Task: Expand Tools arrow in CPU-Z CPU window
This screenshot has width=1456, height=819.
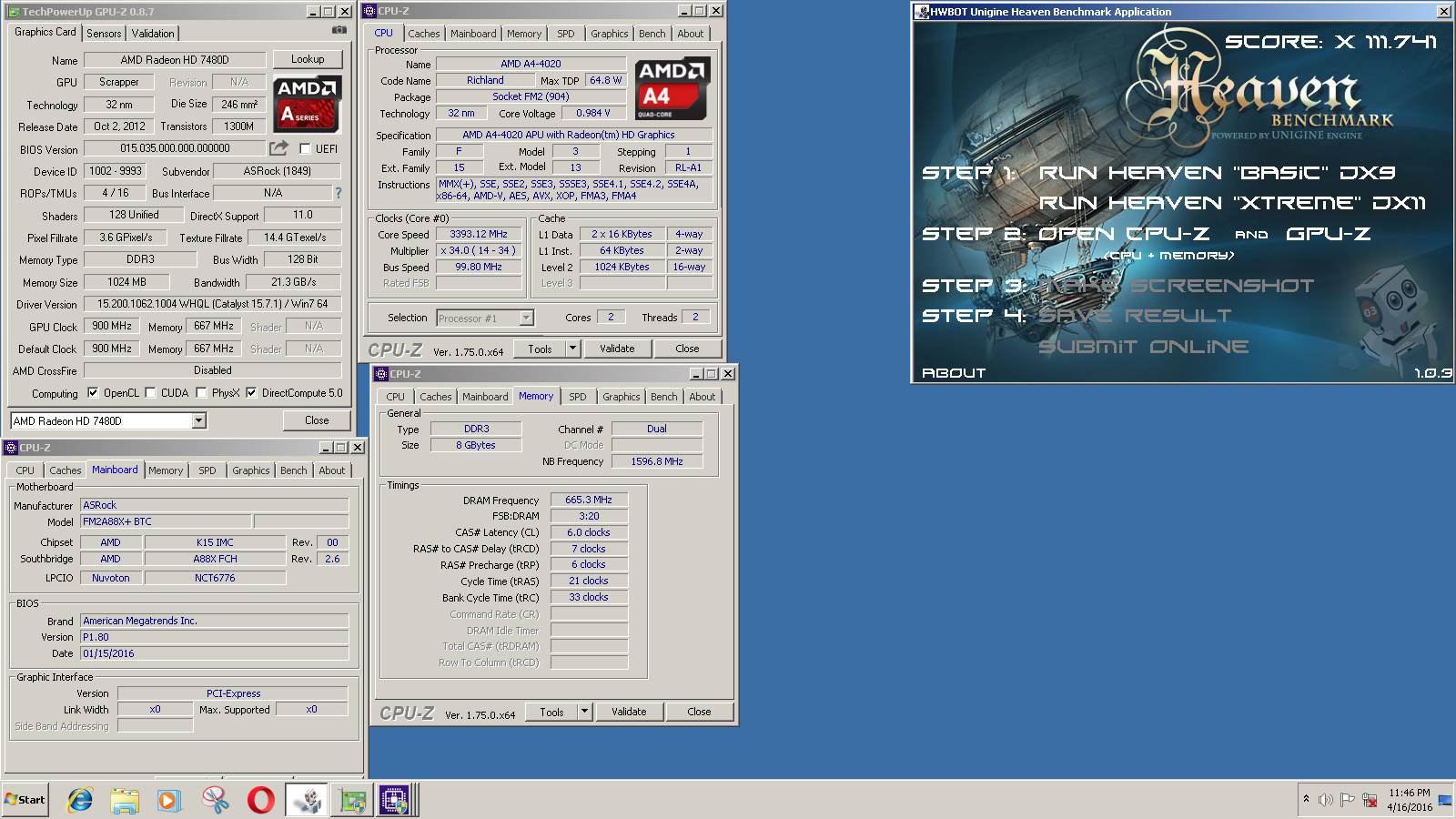Action: pyautogui.click(x=572, y=348)
